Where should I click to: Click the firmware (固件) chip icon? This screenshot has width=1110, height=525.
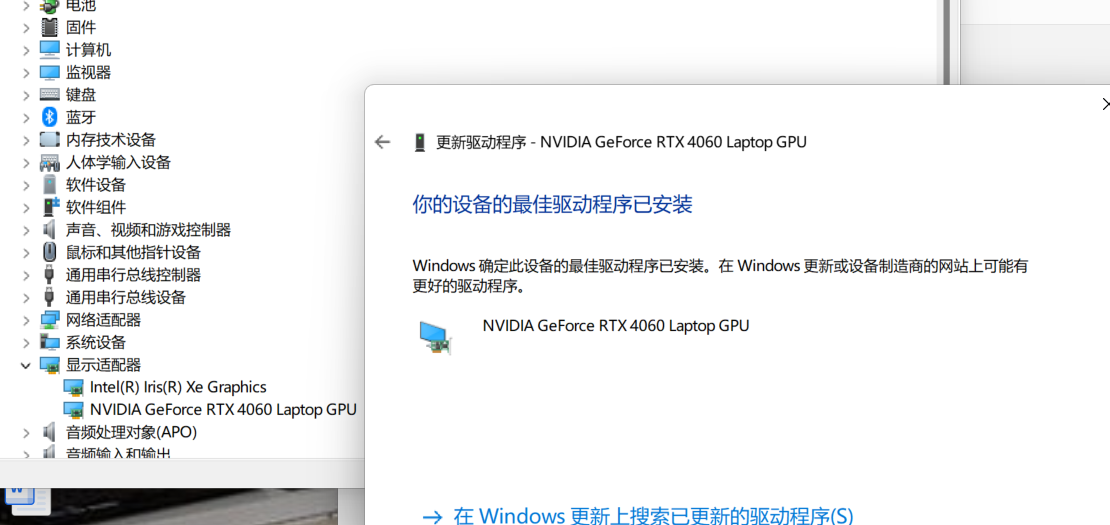pyautogui.click(x=50, y=28)
